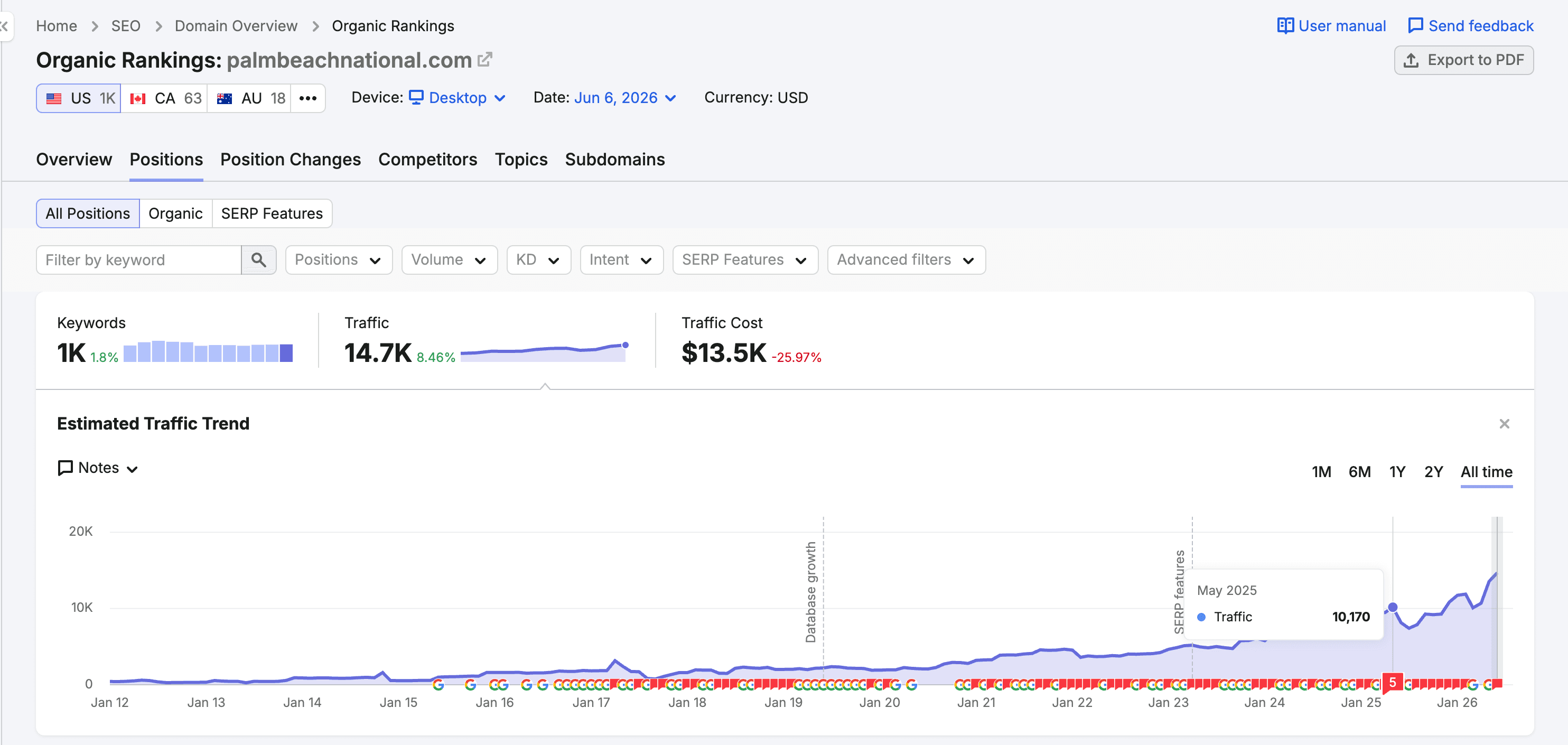Select the US database flag option
This screenshot has width=1568, height=745.
[x=79, y=98]
